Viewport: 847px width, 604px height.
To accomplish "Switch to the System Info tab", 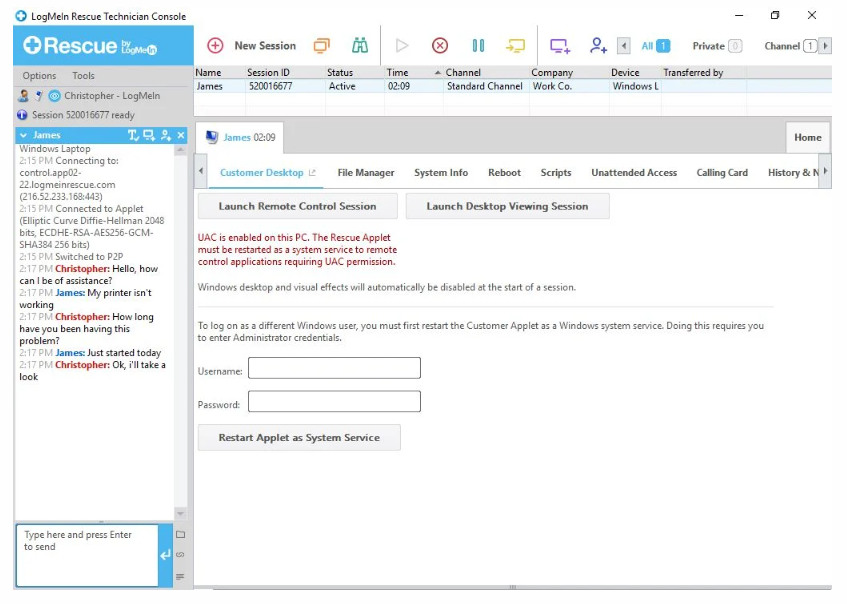I will coord(441,173).
